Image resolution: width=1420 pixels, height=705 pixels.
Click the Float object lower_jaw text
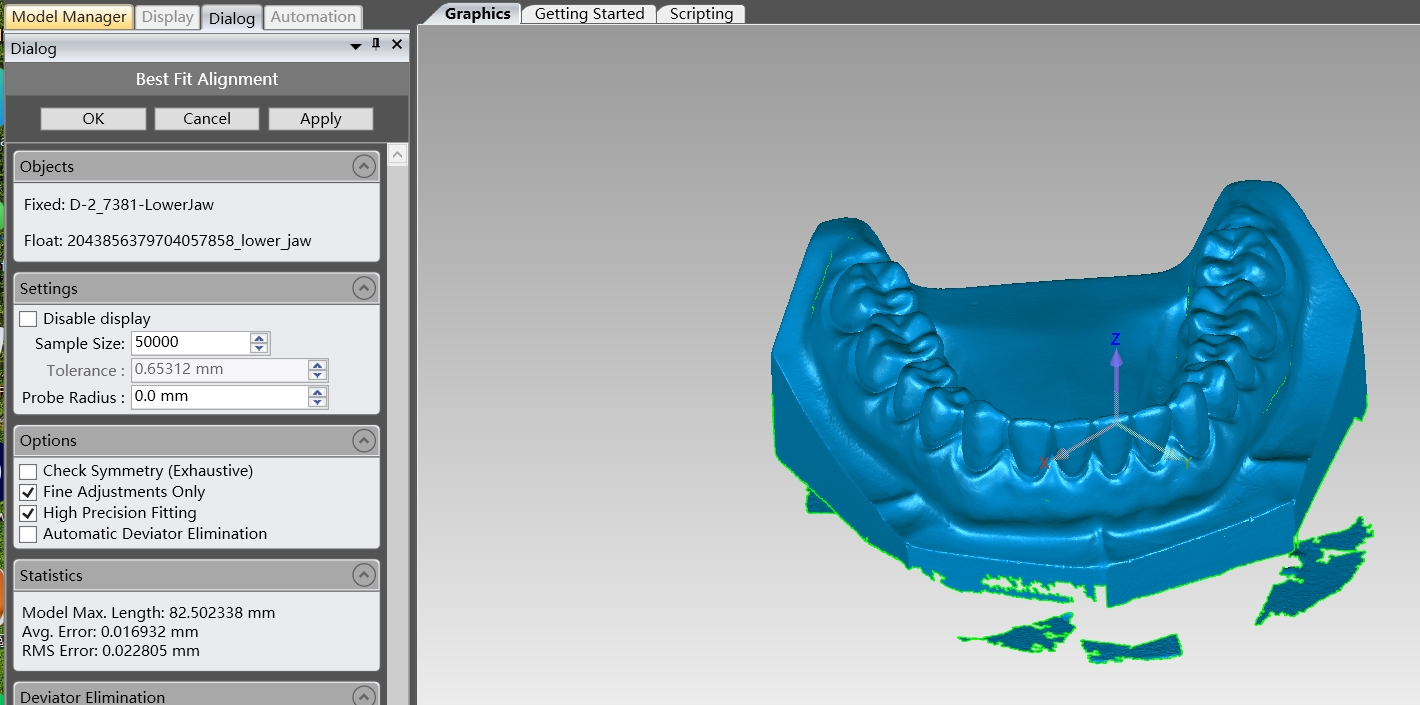pos(168,241)
